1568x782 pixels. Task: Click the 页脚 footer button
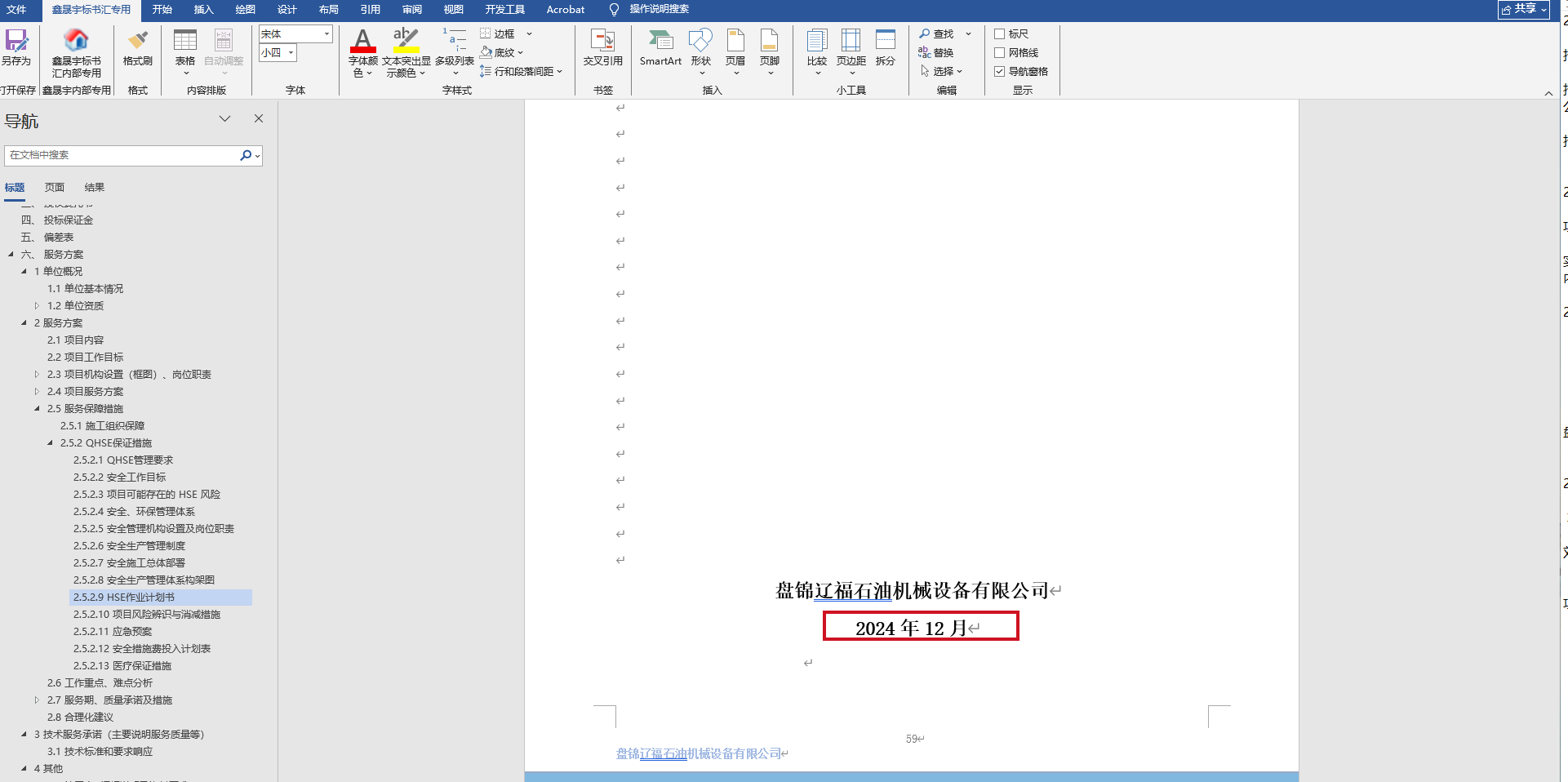pyautogui.click(x=770, y=52)
